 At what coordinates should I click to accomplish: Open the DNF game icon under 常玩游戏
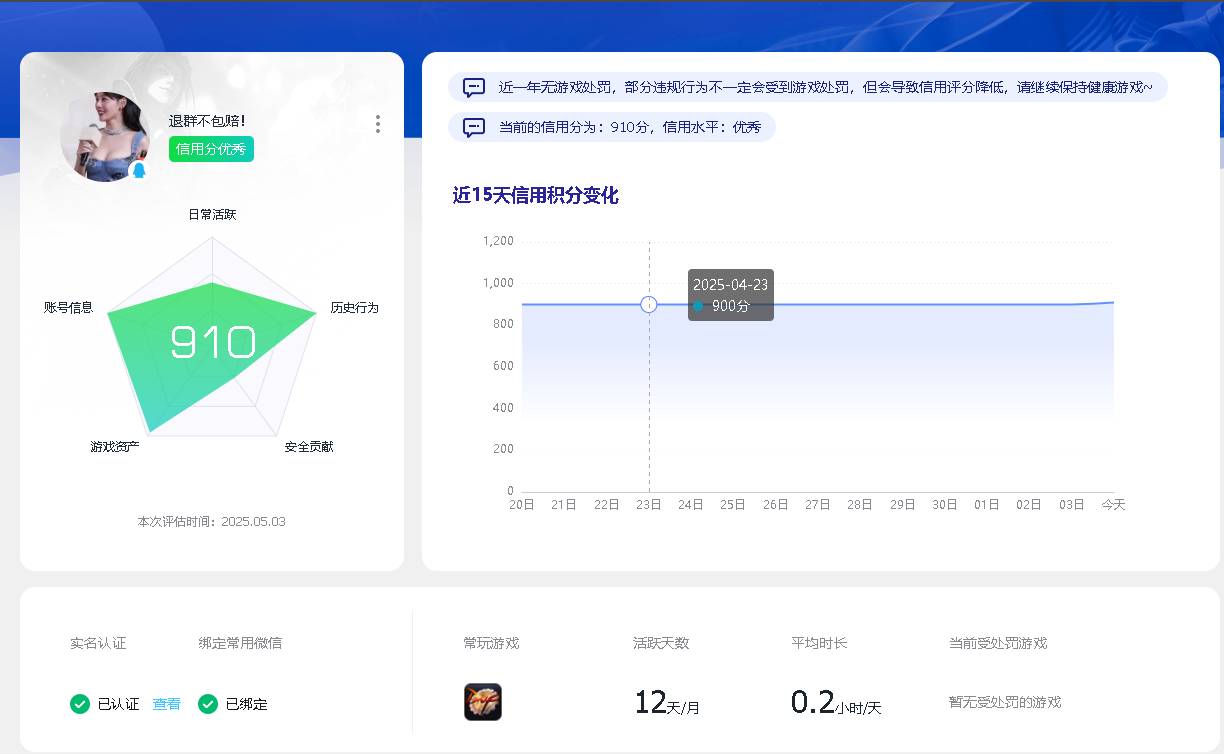pos(483,702)
